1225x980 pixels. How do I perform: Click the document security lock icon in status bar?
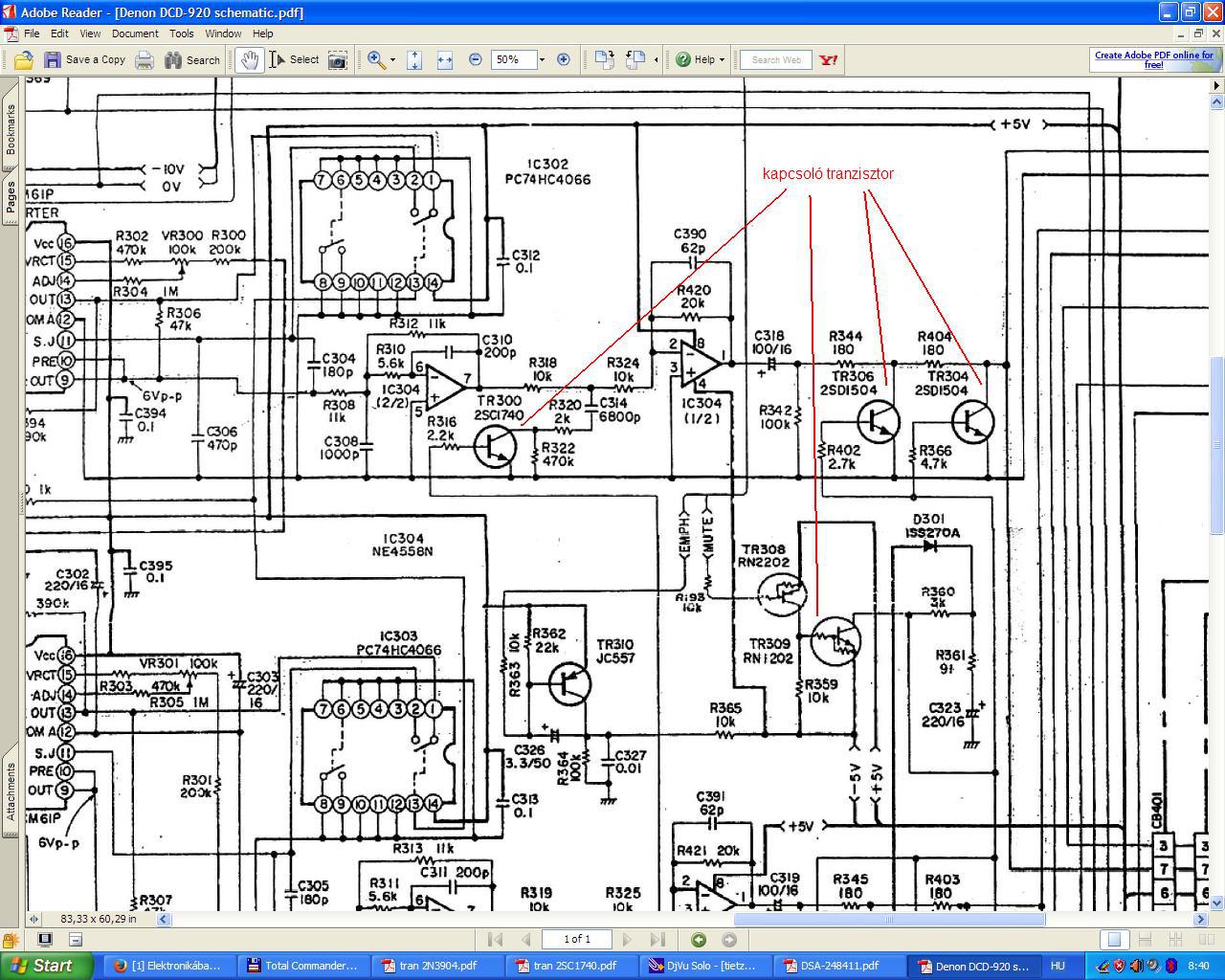[x=11, y=940]
